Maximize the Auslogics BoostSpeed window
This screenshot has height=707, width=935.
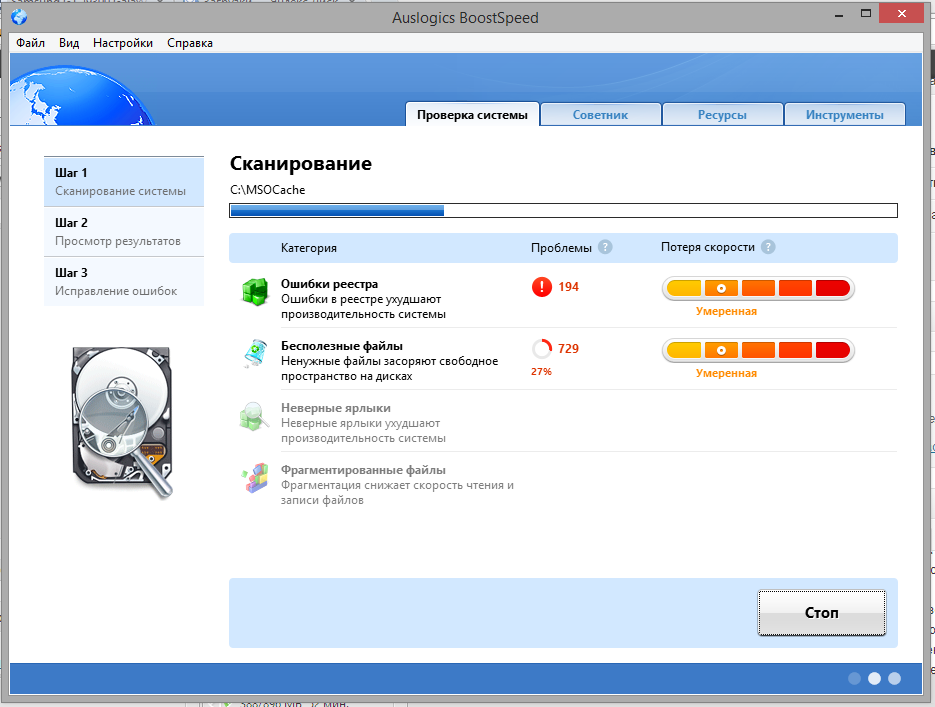click(866, 13)
